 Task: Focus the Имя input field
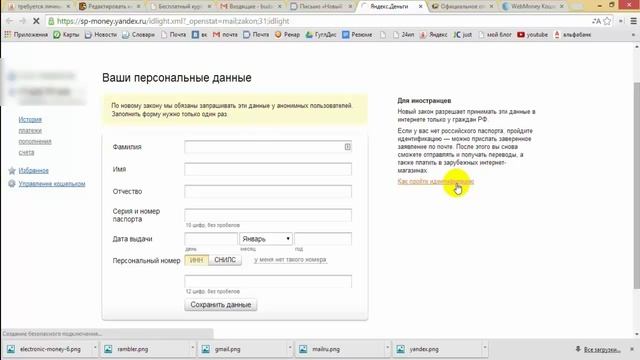point(268,169)
